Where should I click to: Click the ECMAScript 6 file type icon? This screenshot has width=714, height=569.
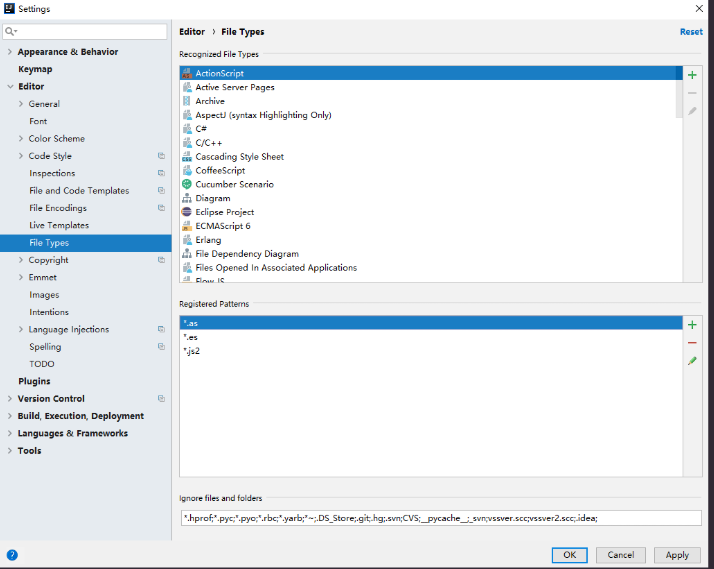tap(187, 226)
